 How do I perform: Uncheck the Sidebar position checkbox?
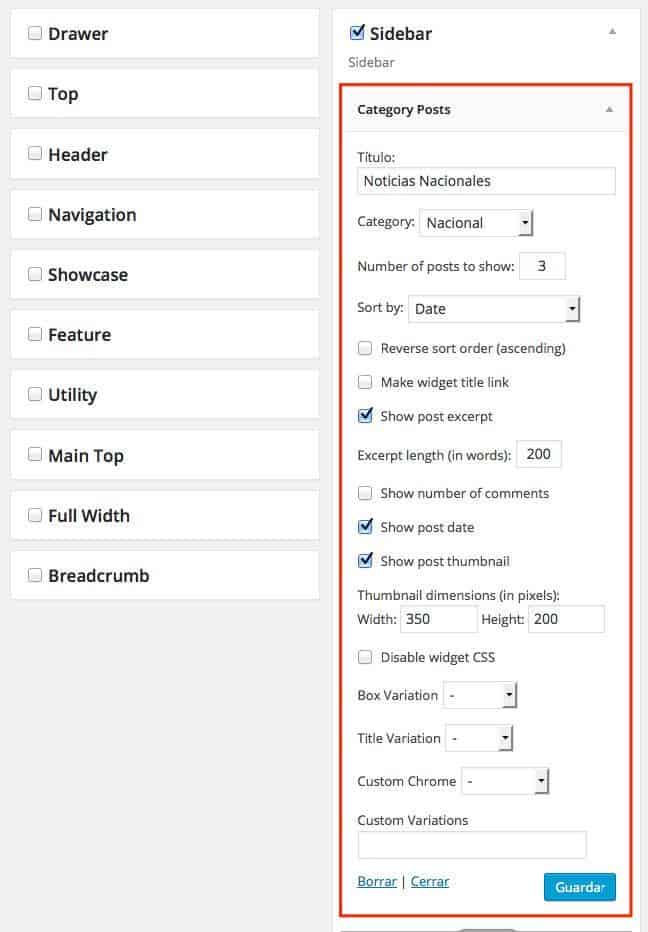[x=357, y=32]
